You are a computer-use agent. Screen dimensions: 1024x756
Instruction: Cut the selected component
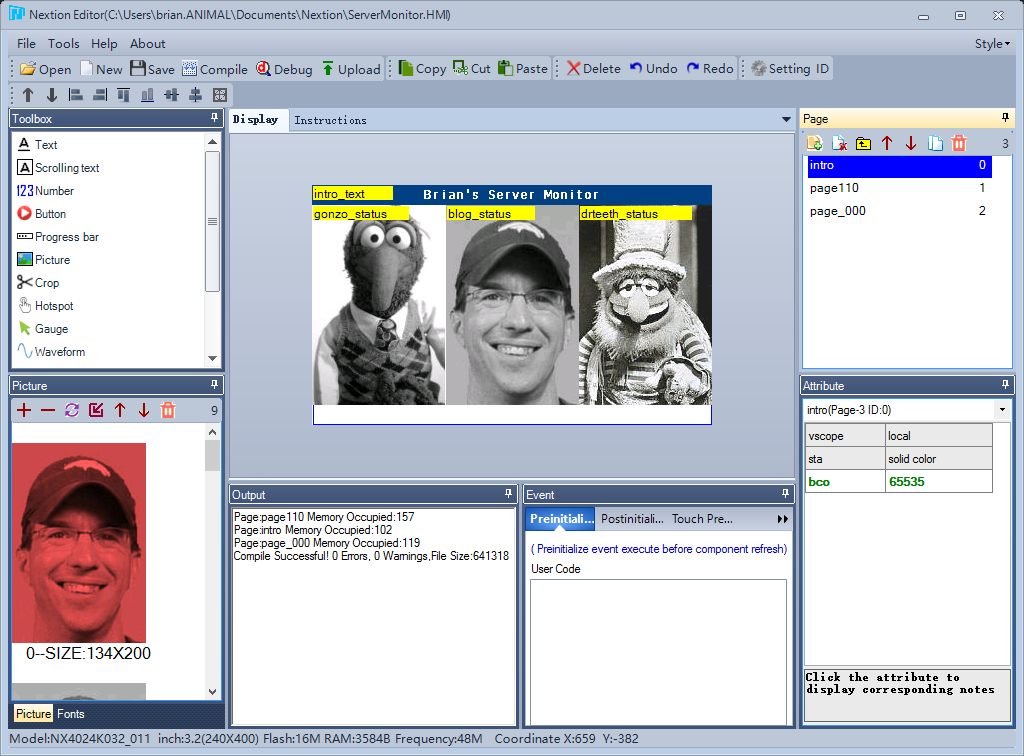(x=472, y=69)
